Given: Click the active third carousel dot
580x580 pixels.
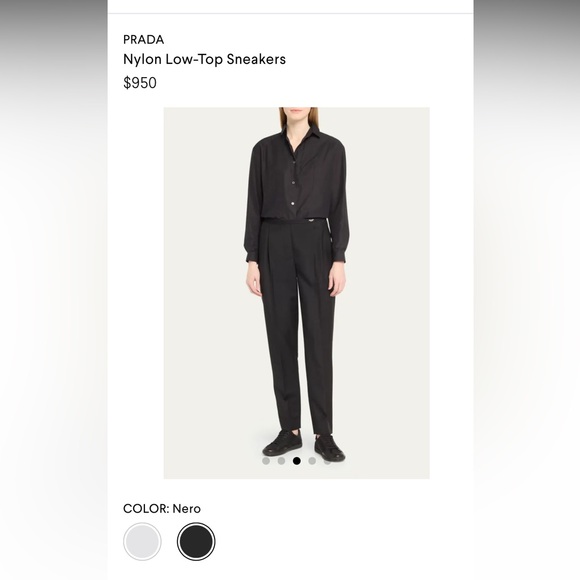Looking at the screenshot, I should pos(296,461).
